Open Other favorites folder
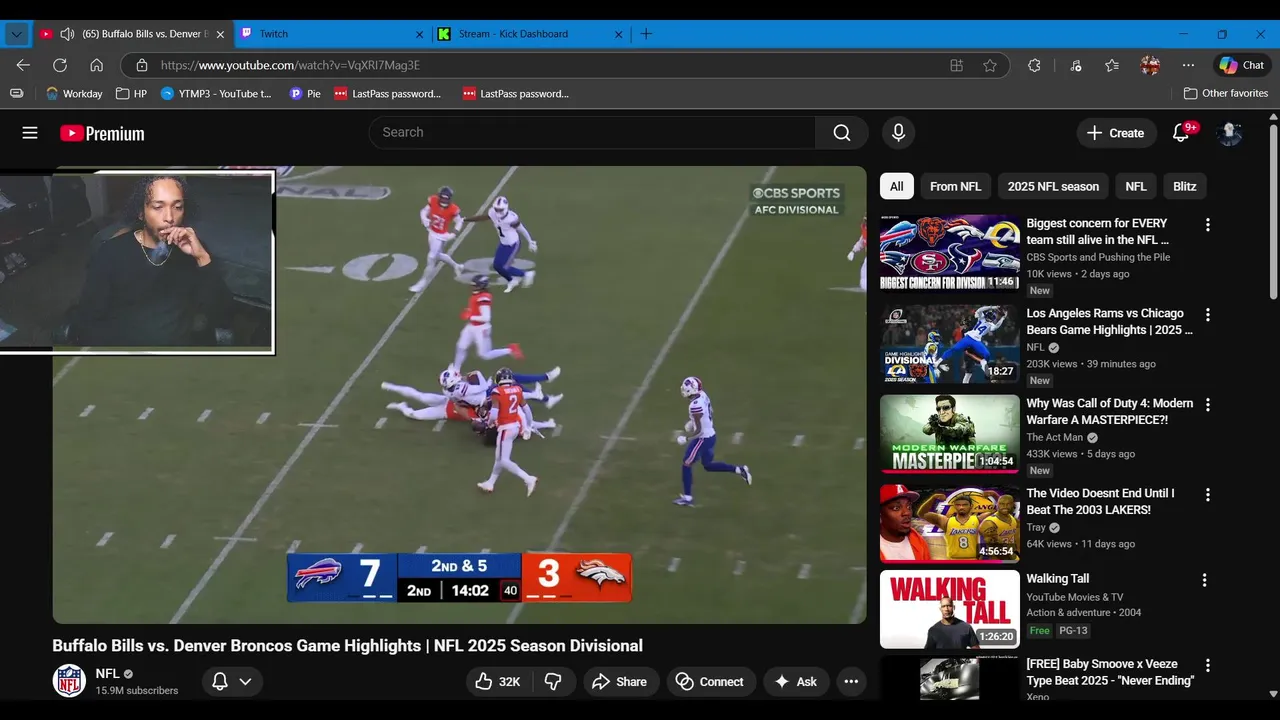 pos(1225,93)
